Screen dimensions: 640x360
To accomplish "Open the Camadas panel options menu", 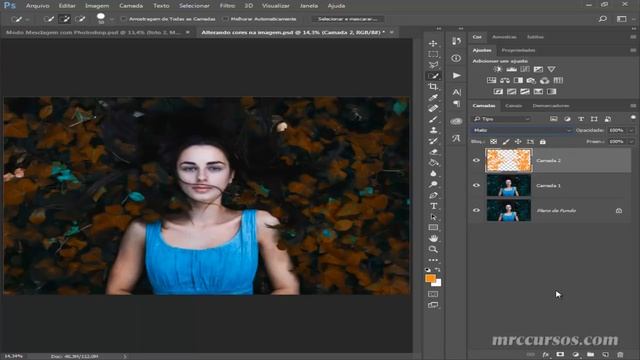I will click(633, 106).
